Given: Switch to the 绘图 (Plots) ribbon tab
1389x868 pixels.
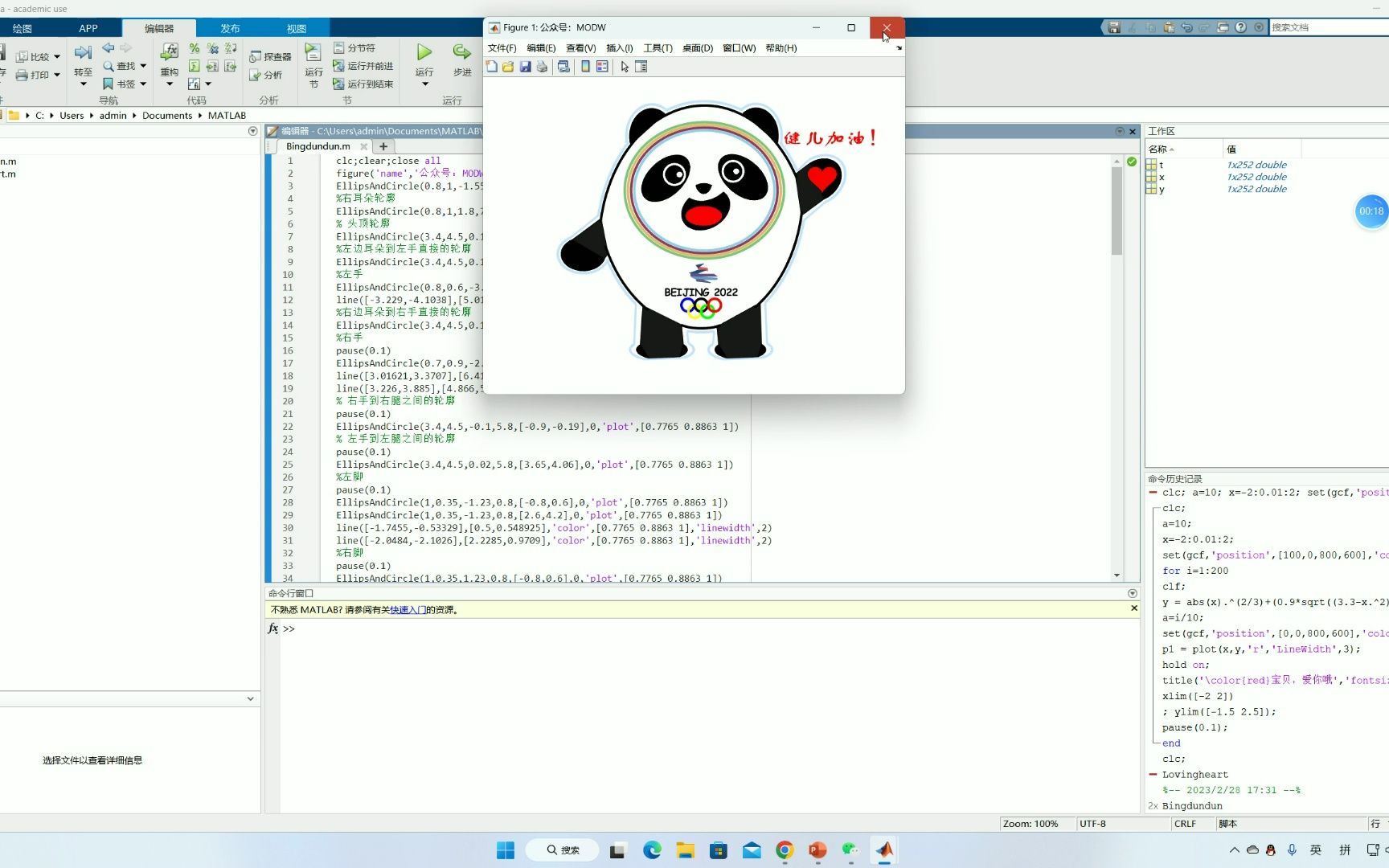Looking at the screenshot, I should (x=23, y=28).
